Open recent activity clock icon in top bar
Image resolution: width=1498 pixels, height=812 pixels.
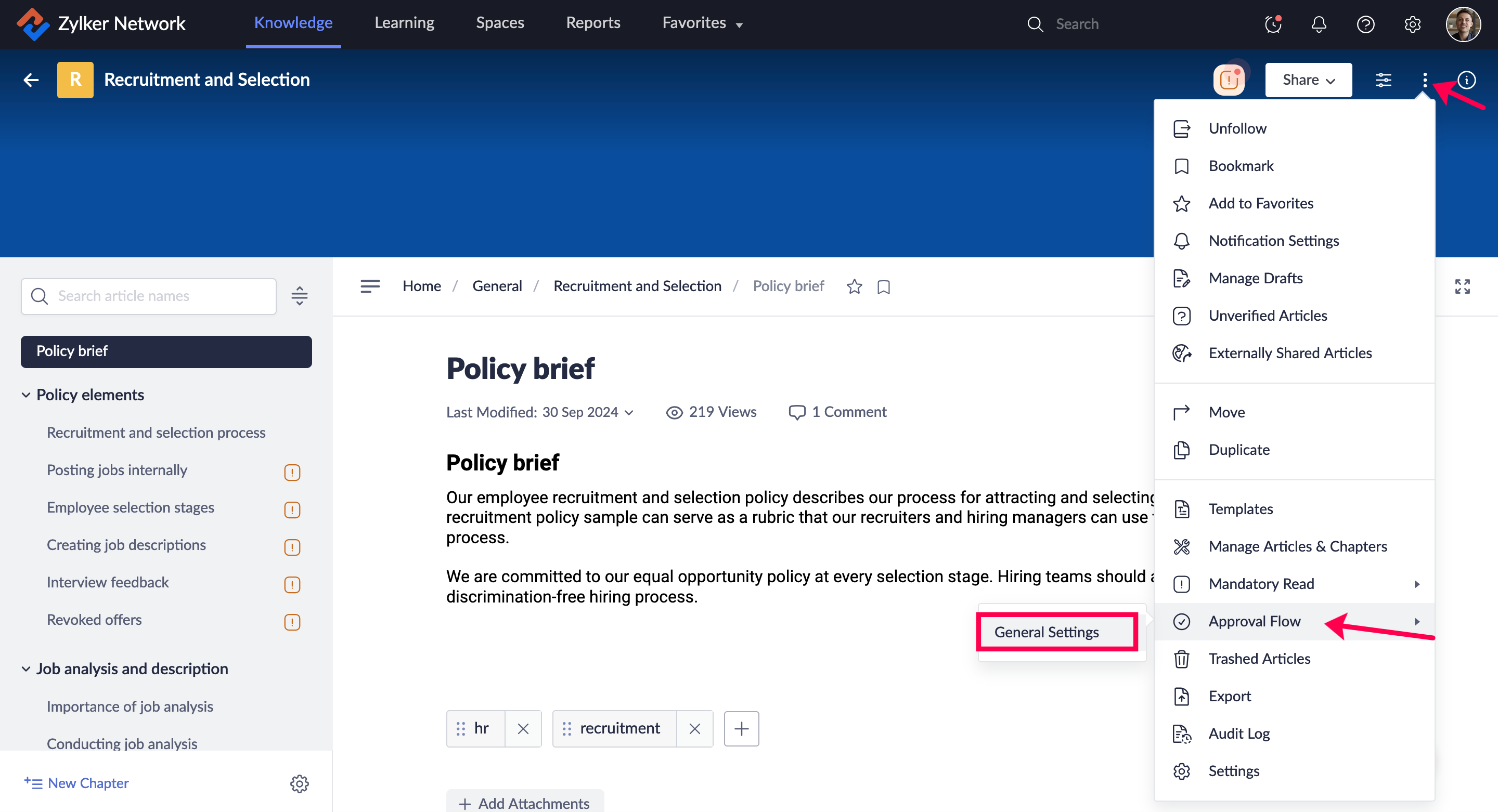tap(1272, 24)
